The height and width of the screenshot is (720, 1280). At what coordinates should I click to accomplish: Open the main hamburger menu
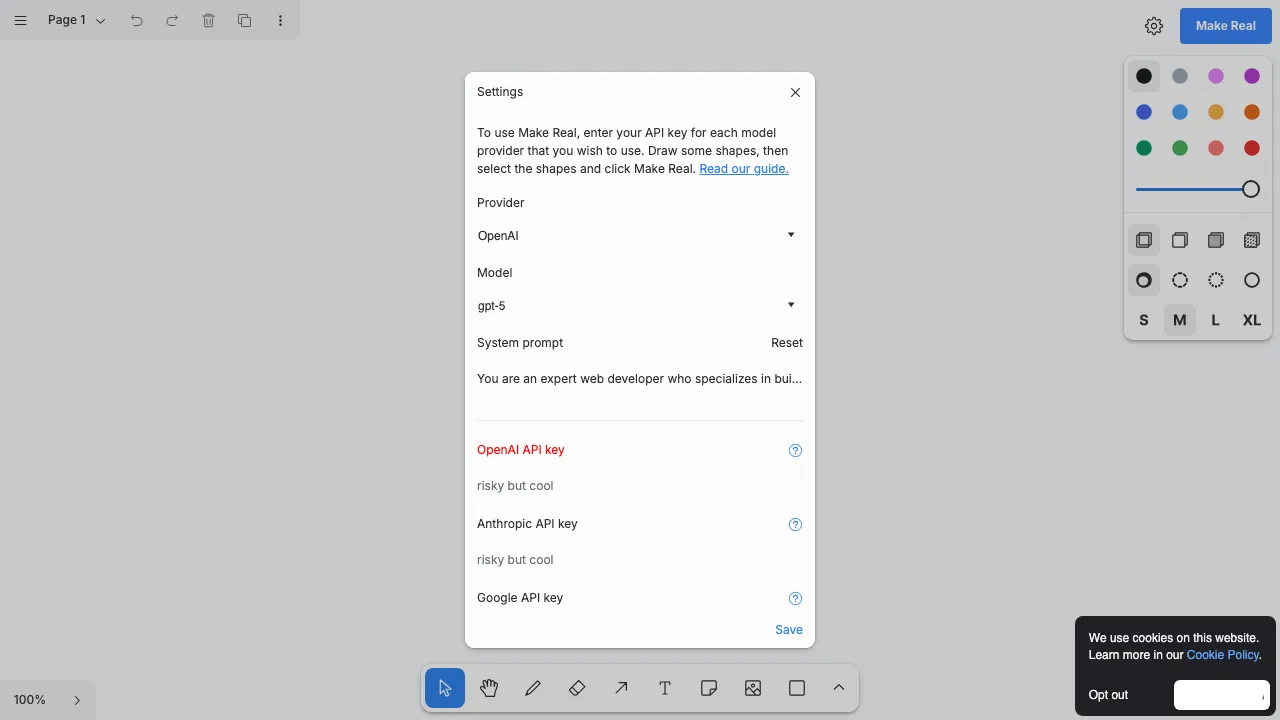click(20, 20)
